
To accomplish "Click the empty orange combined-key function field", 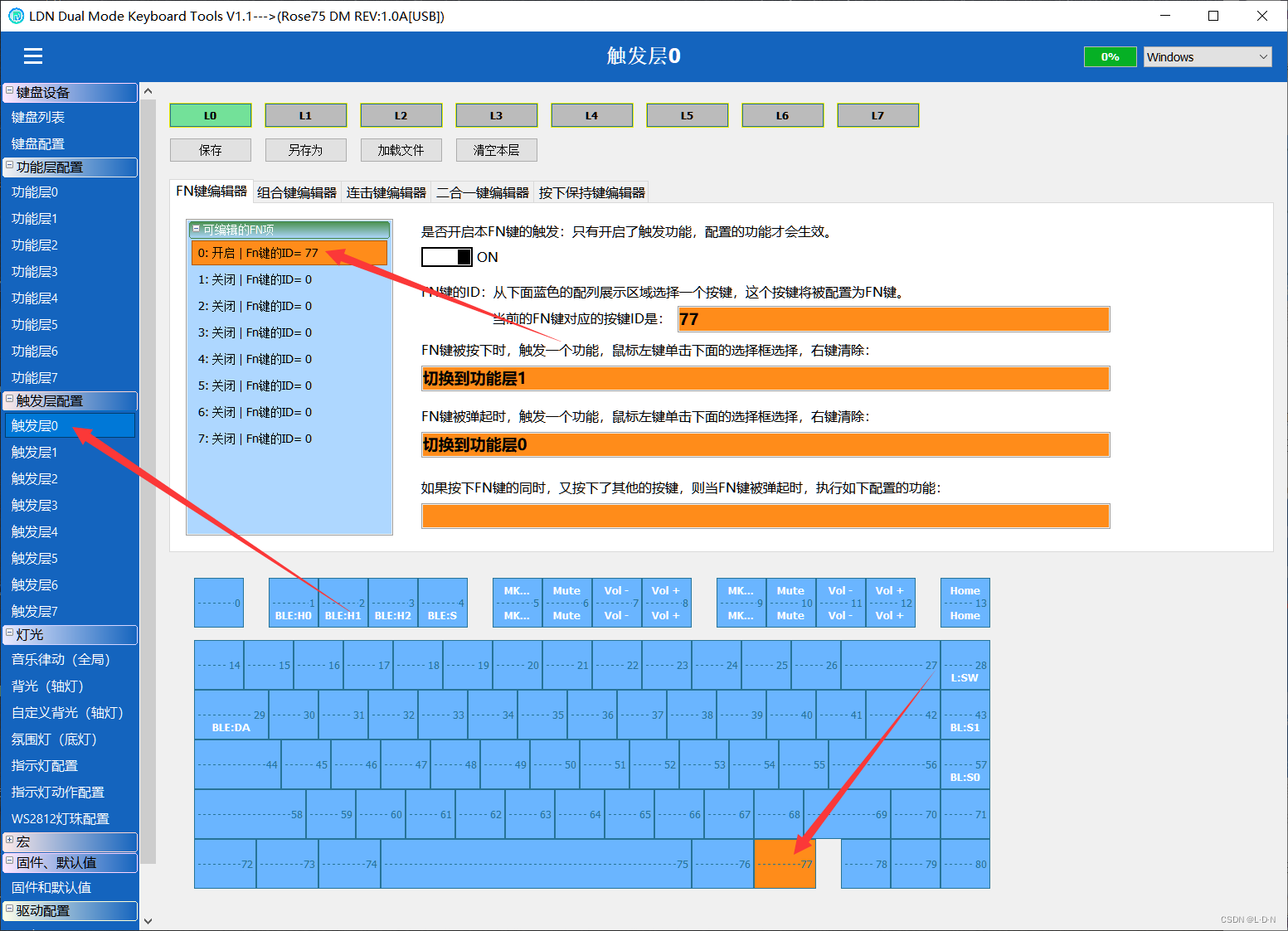I will point(766,516).
